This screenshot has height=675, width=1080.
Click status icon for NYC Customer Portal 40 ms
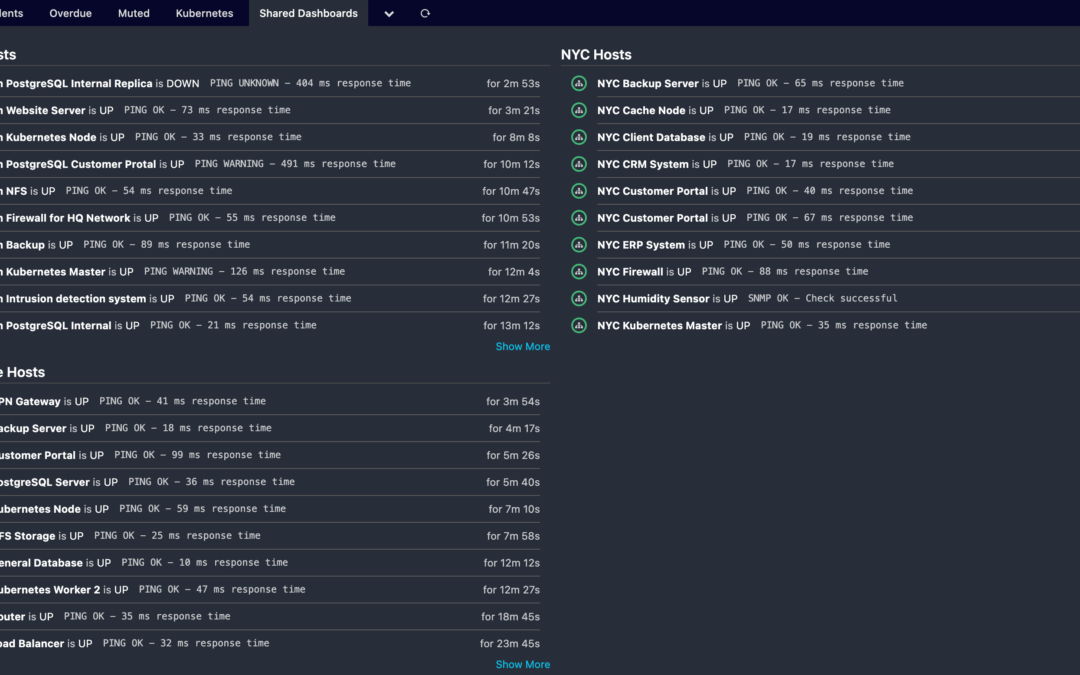pos(579,191)
